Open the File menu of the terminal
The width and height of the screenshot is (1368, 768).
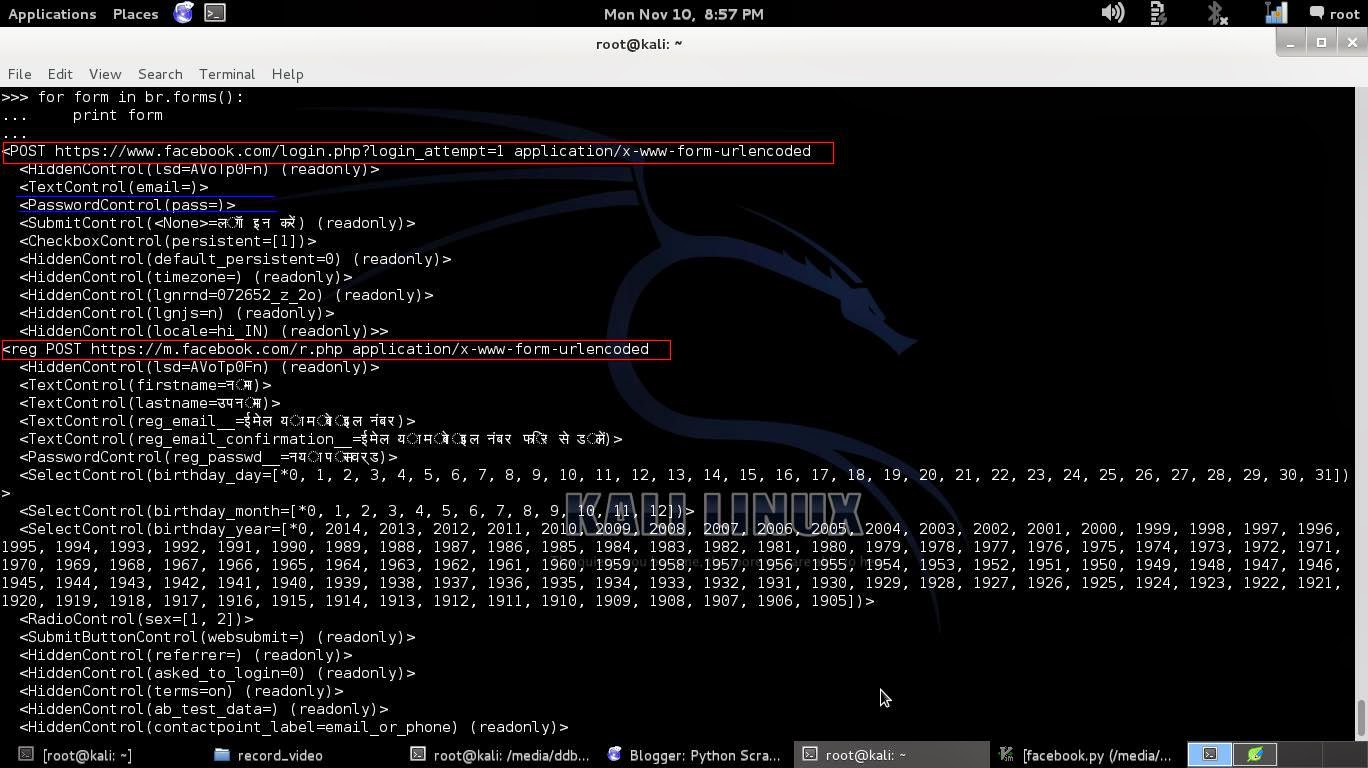coord(19,73)
